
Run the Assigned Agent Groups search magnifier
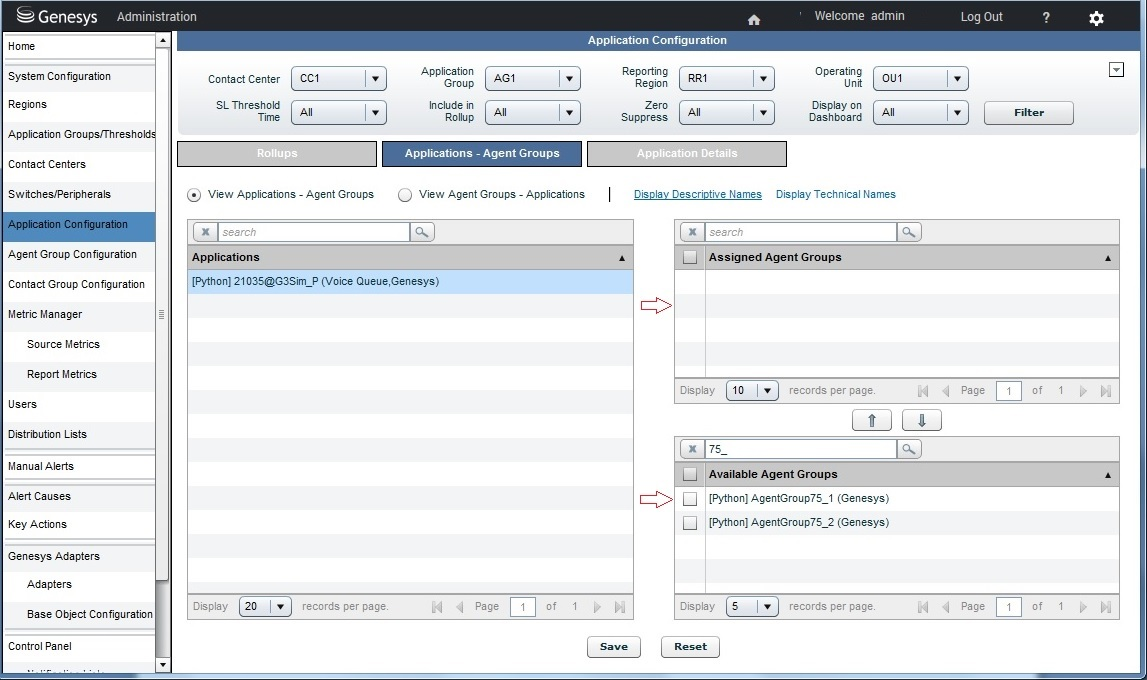tap(909, 232)
